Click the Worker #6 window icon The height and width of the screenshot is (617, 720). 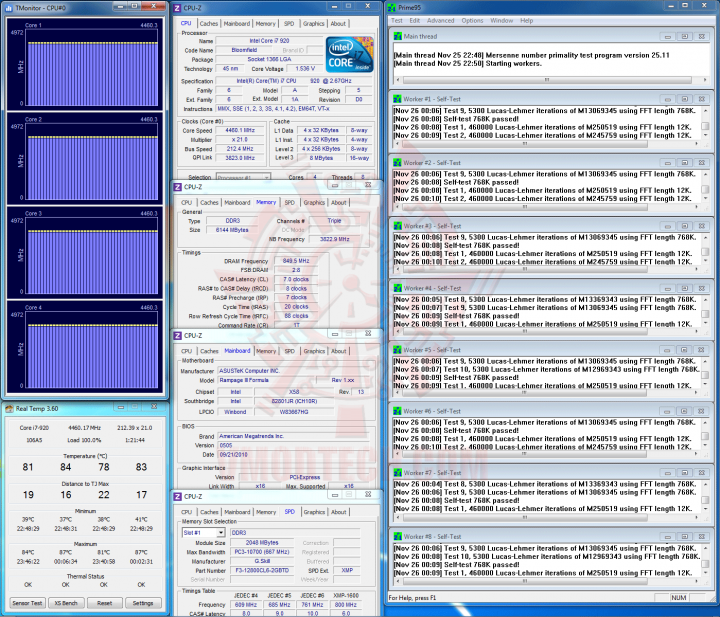pos(397,411)
